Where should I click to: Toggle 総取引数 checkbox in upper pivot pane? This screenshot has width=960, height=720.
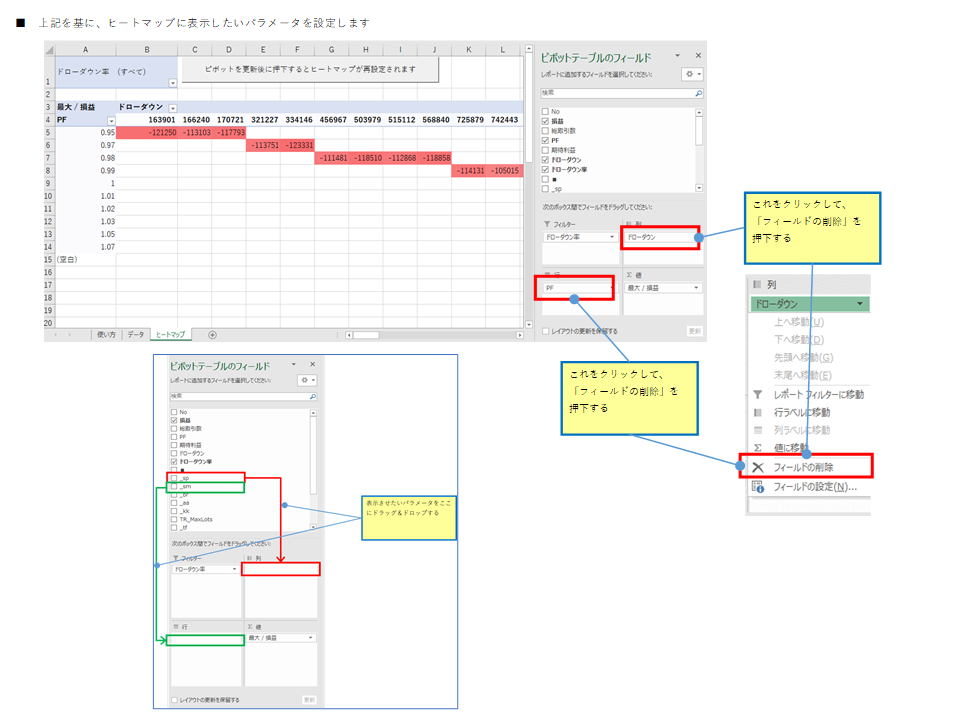click(x=546, y=131)
